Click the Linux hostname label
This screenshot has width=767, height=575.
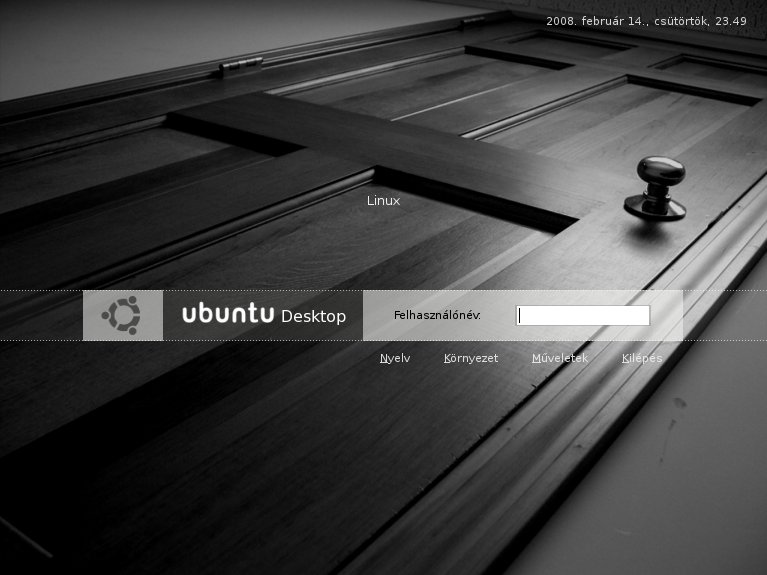click(384, 201)
